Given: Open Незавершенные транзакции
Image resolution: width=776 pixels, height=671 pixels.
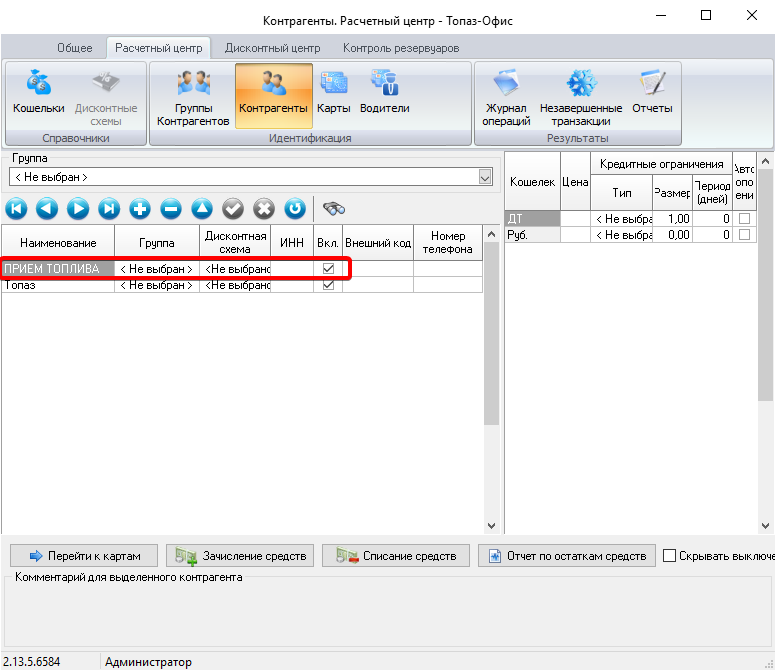Looking at the screenshot, I should [x=580, y=97].
